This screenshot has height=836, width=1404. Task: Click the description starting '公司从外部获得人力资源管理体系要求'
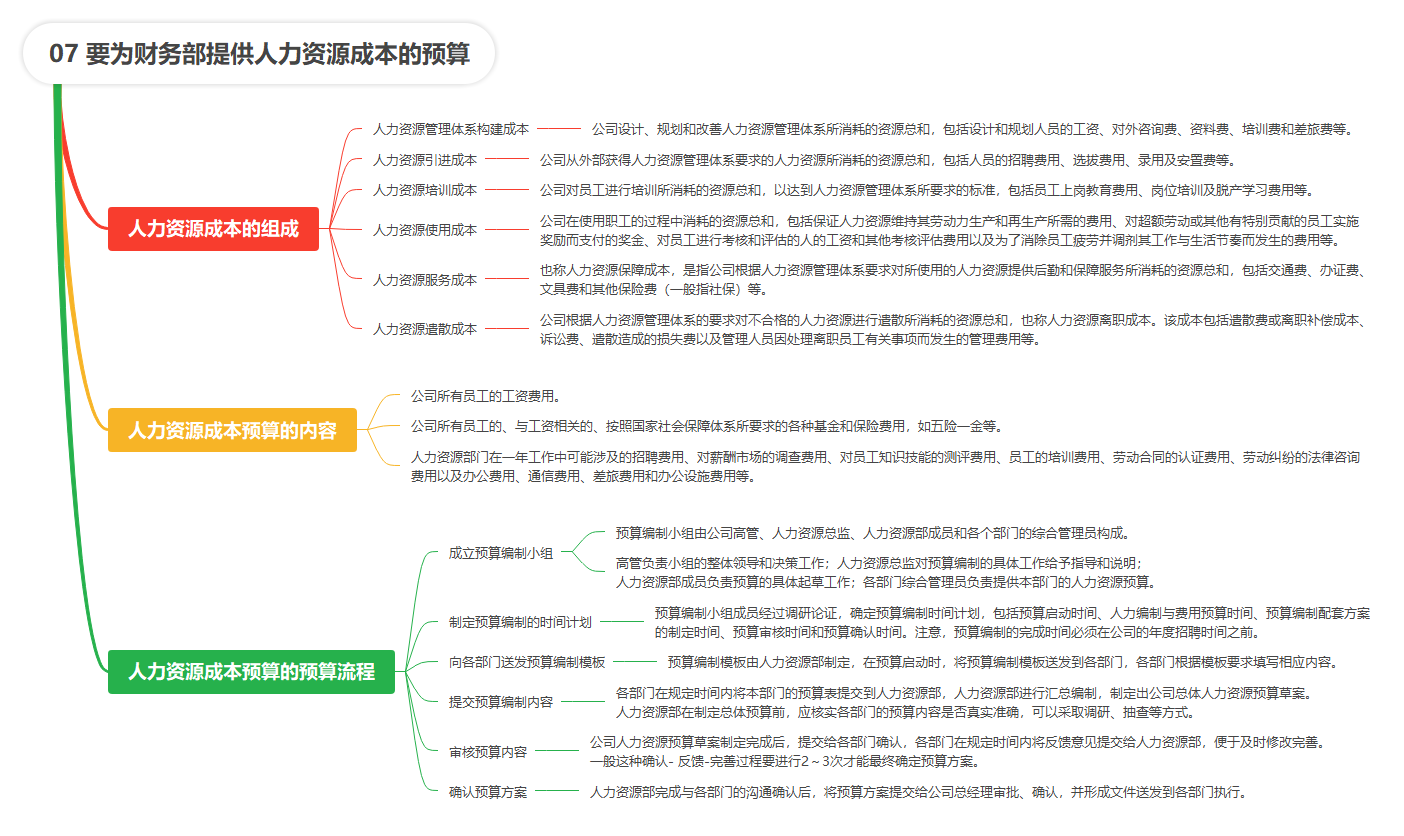click(889, 160)
